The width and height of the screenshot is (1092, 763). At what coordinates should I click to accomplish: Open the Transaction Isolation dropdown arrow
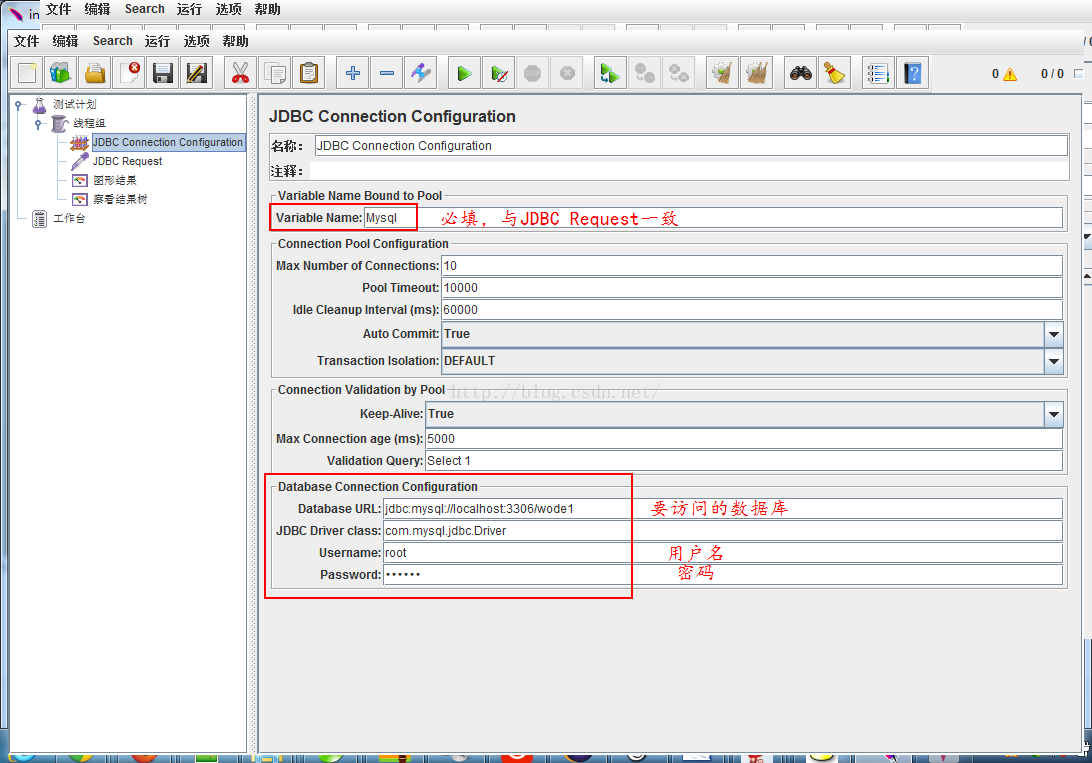click(1054, 361)
